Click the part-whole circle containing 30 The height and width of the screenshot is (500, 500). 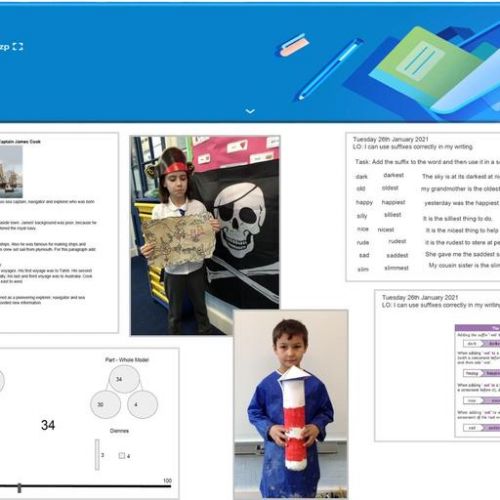click(x=105, y=404)
